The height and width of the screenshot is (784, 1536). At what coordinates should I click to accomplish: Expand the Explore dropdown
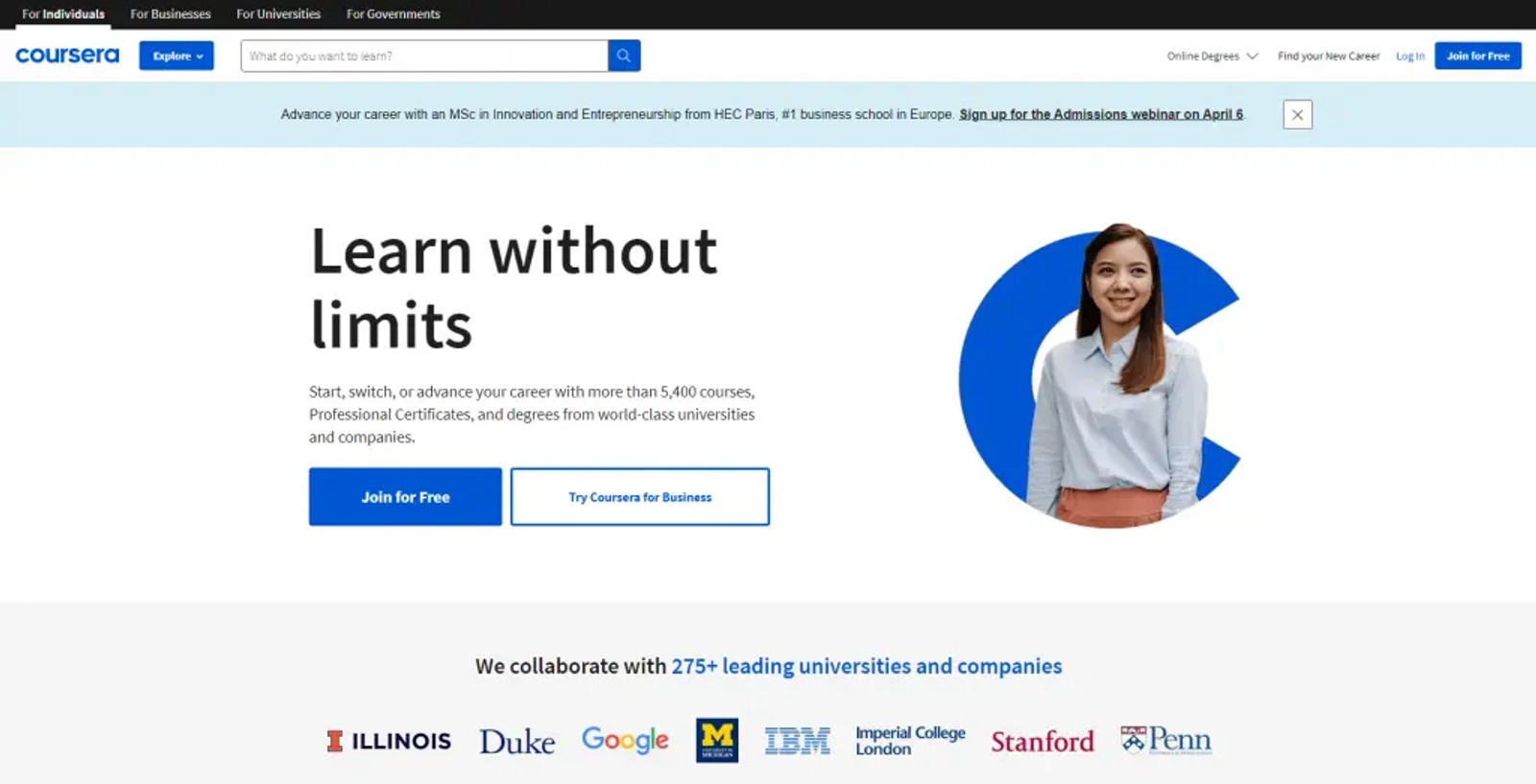pyautogui.click(x=177, y=56)
